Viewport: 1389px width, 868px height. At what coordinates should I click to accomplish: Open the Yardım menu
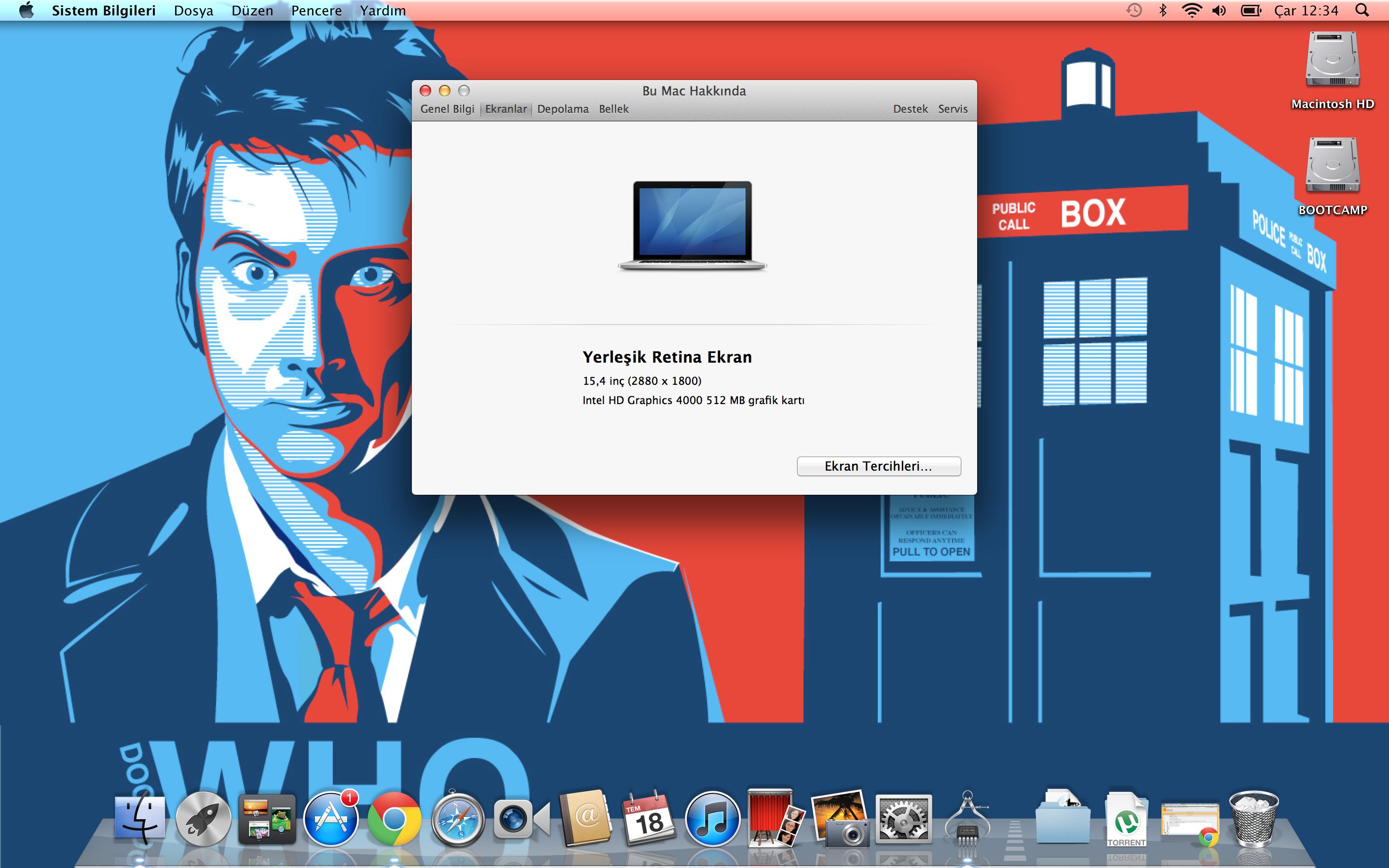coord(383,10)
